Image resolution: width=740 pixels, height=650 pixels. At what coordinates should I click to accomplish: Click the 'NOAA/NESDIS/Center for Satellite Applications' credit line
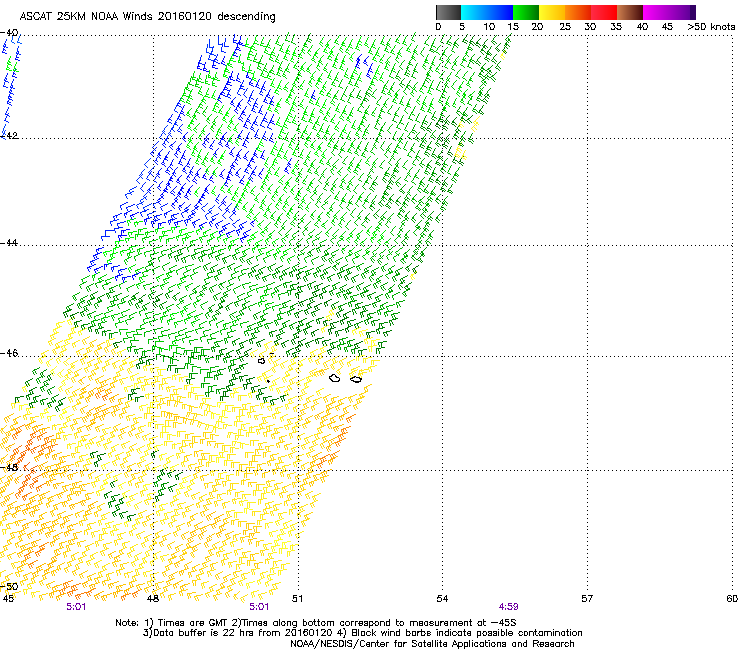(432, 644)
